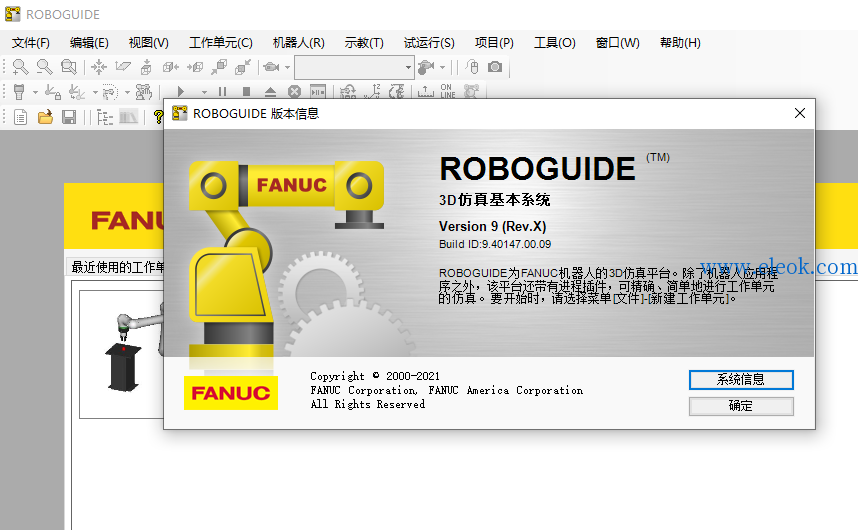Click the 'Build ID:9.40147.00.09' text
858x530 pixels.
pyautogui.click(x=495, y=244)
